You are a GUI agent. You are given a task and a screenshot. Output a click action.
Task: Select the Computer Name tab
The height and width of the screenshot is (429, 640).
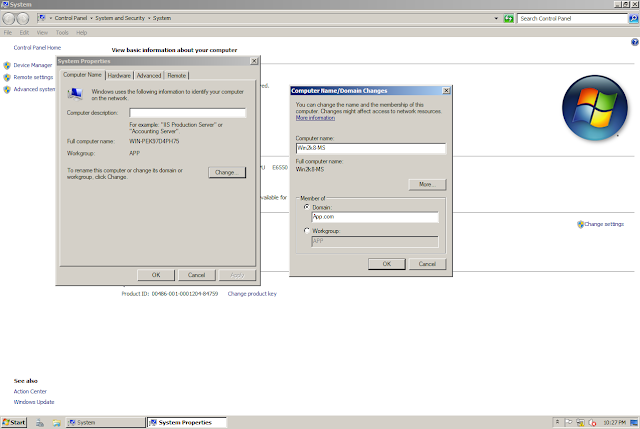[x=82, y=75]
